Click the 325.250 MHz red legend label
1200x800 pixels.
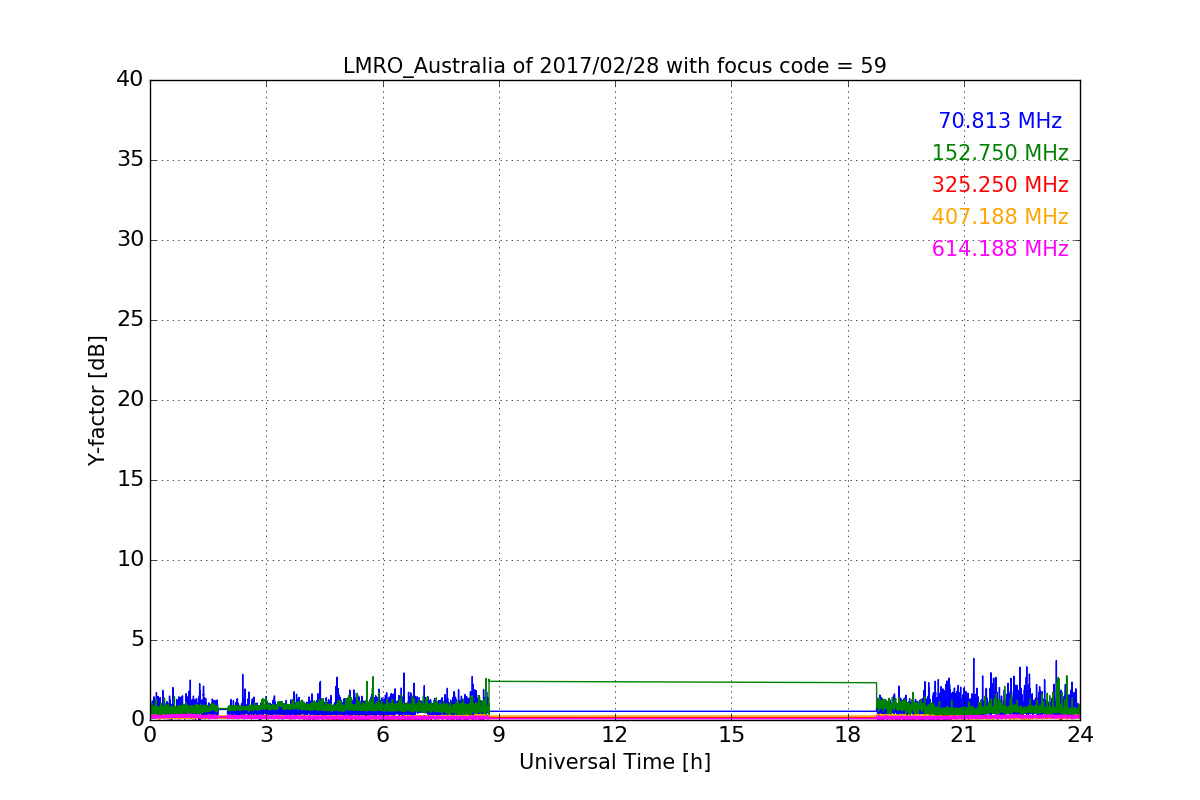[999, 185]
